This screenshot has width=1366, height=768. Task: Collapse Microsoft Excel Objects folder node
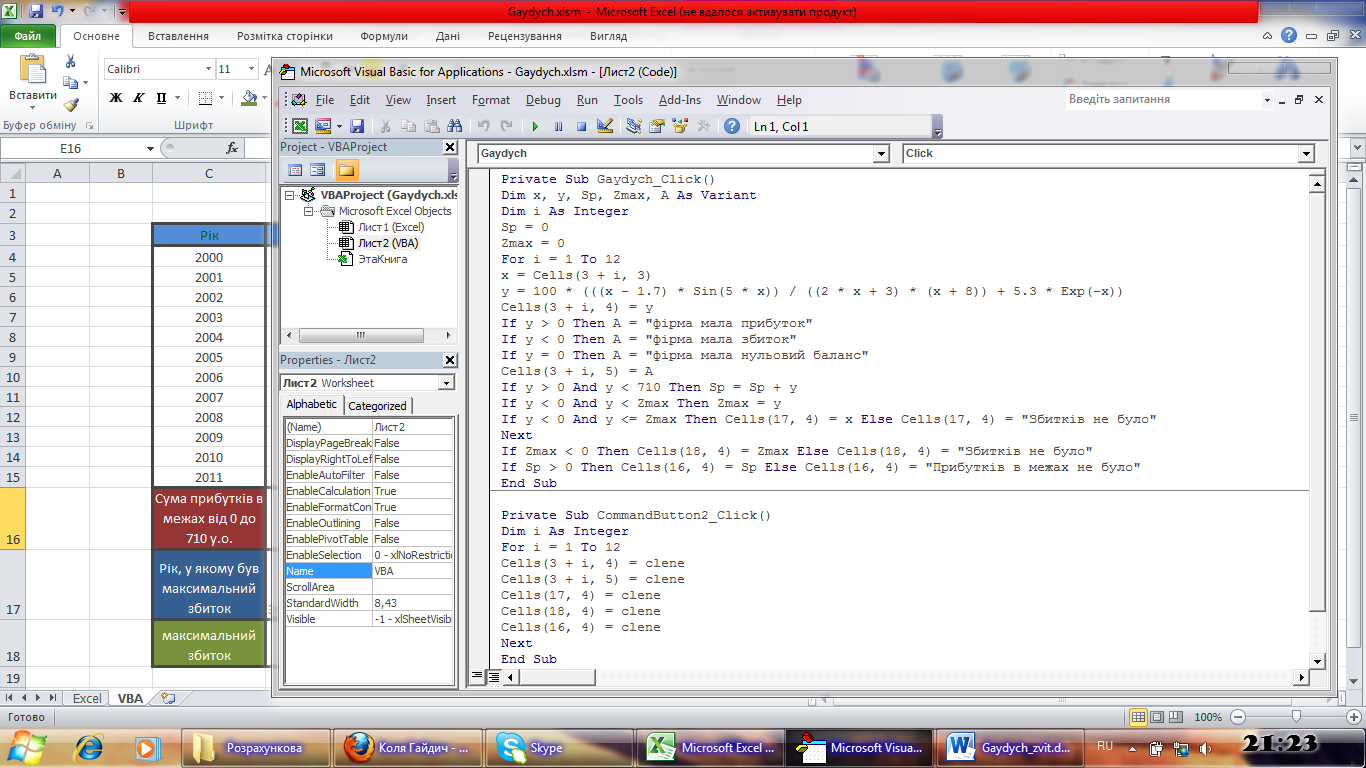309,211
